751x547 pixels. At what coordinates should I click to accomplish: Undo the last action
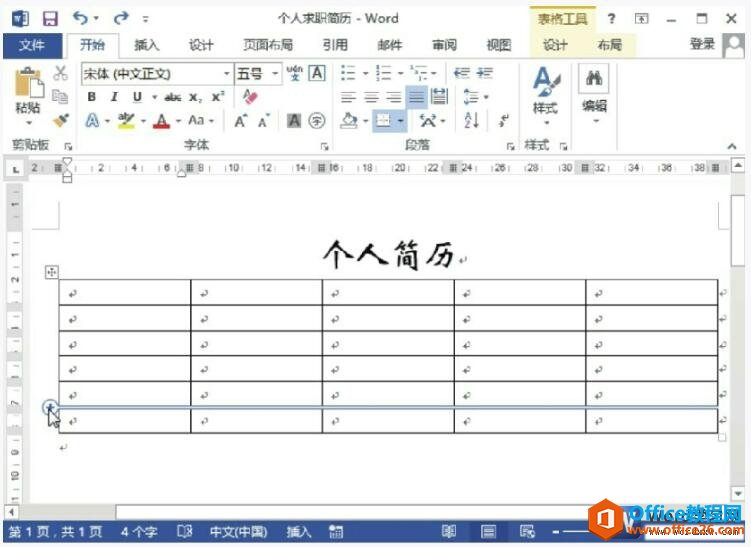click(x=80, y=18)
